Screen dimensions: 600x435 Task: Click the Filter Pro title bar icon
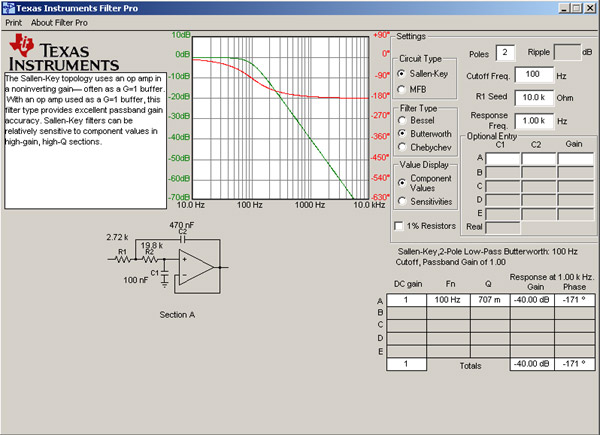[8, 8]
